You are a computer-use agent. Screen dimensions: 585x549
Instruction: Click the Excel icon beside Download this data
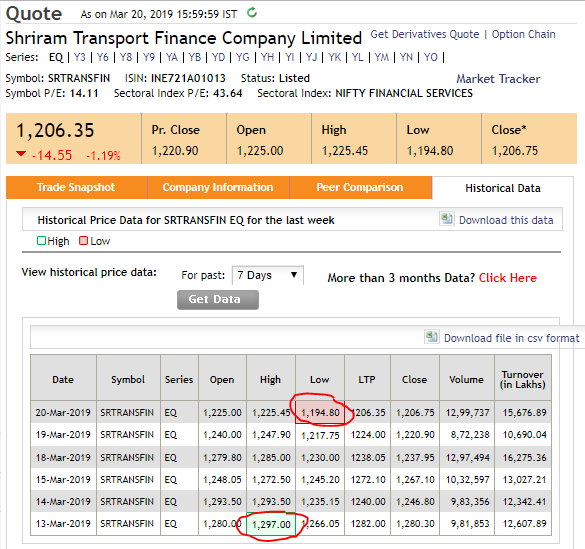[447, 219]
